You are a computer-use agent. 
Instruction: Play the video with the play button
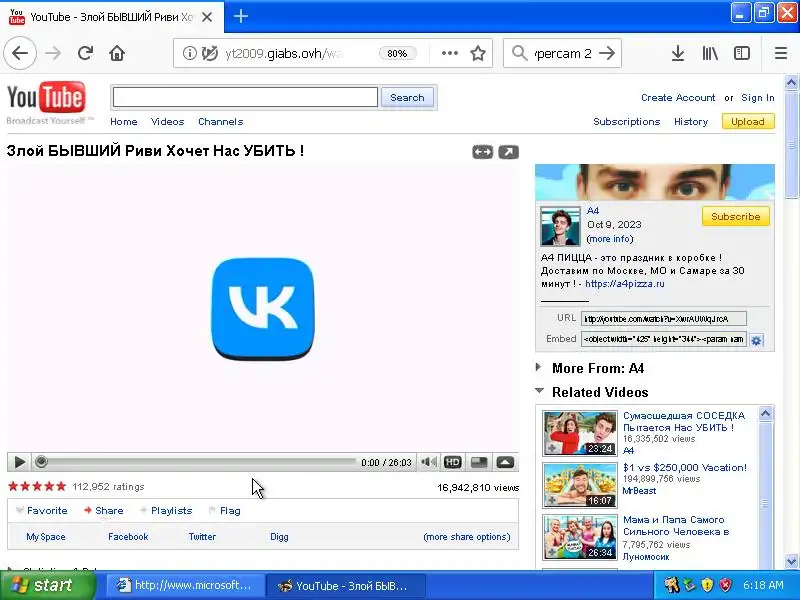[x=19, y=462]
